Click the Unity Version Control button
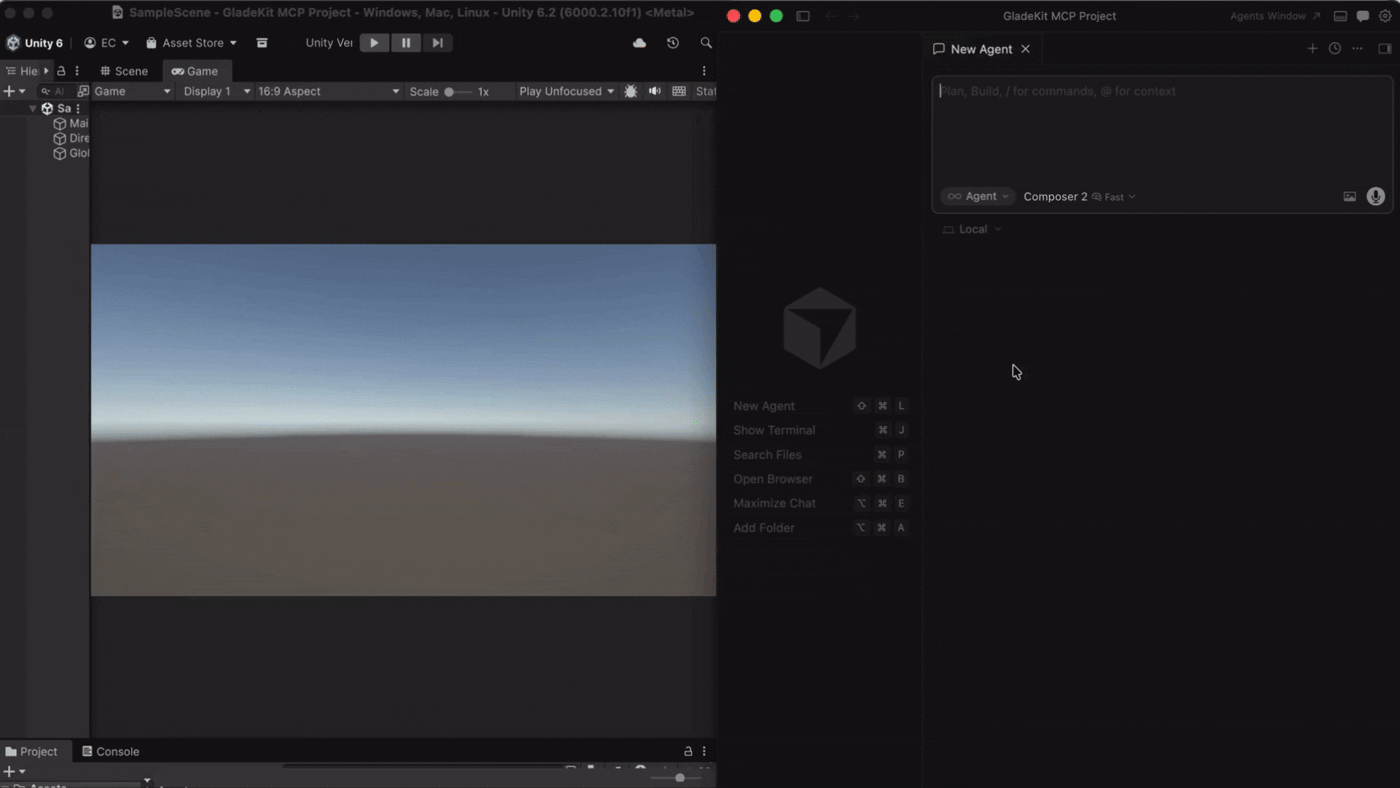Image resolution: width=1400 pixels, height=788 pixels. (329, 43)
